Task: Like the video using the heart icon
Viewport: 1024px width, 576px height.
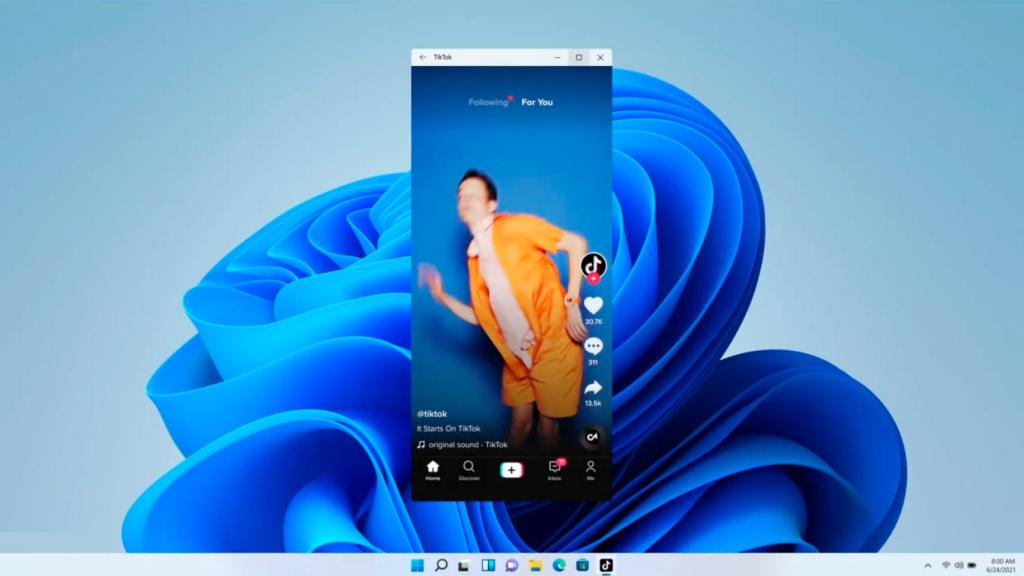Action: click(x=595, y=304)
